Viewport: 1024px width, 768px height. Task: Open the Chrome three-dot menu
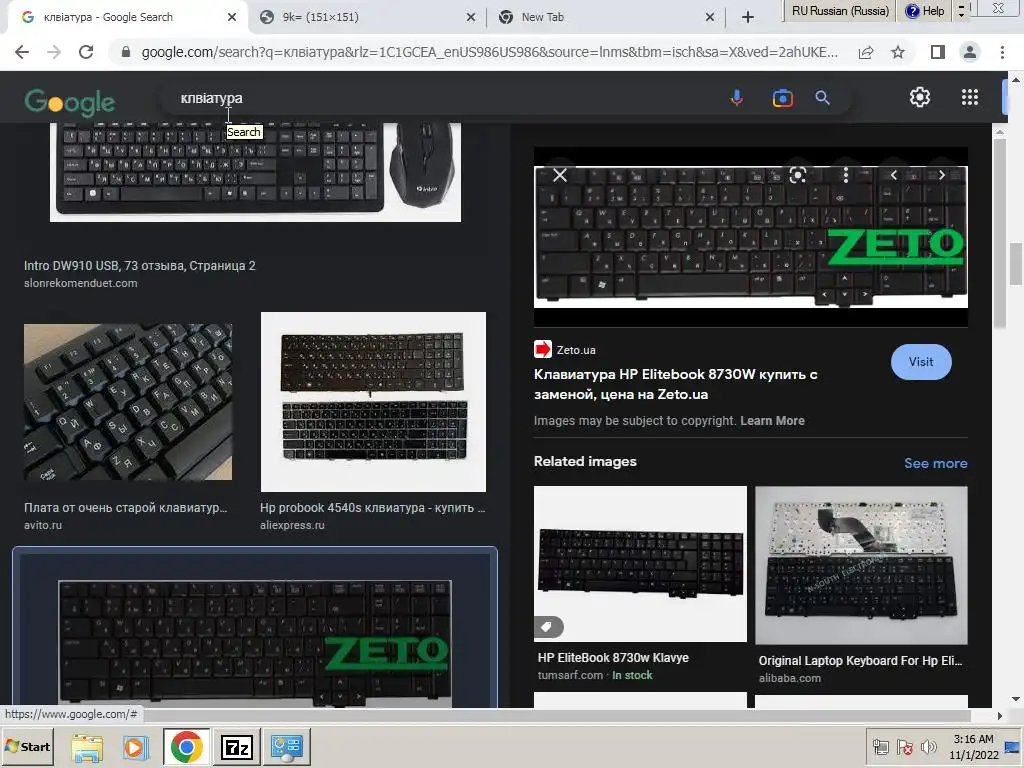1002,52
